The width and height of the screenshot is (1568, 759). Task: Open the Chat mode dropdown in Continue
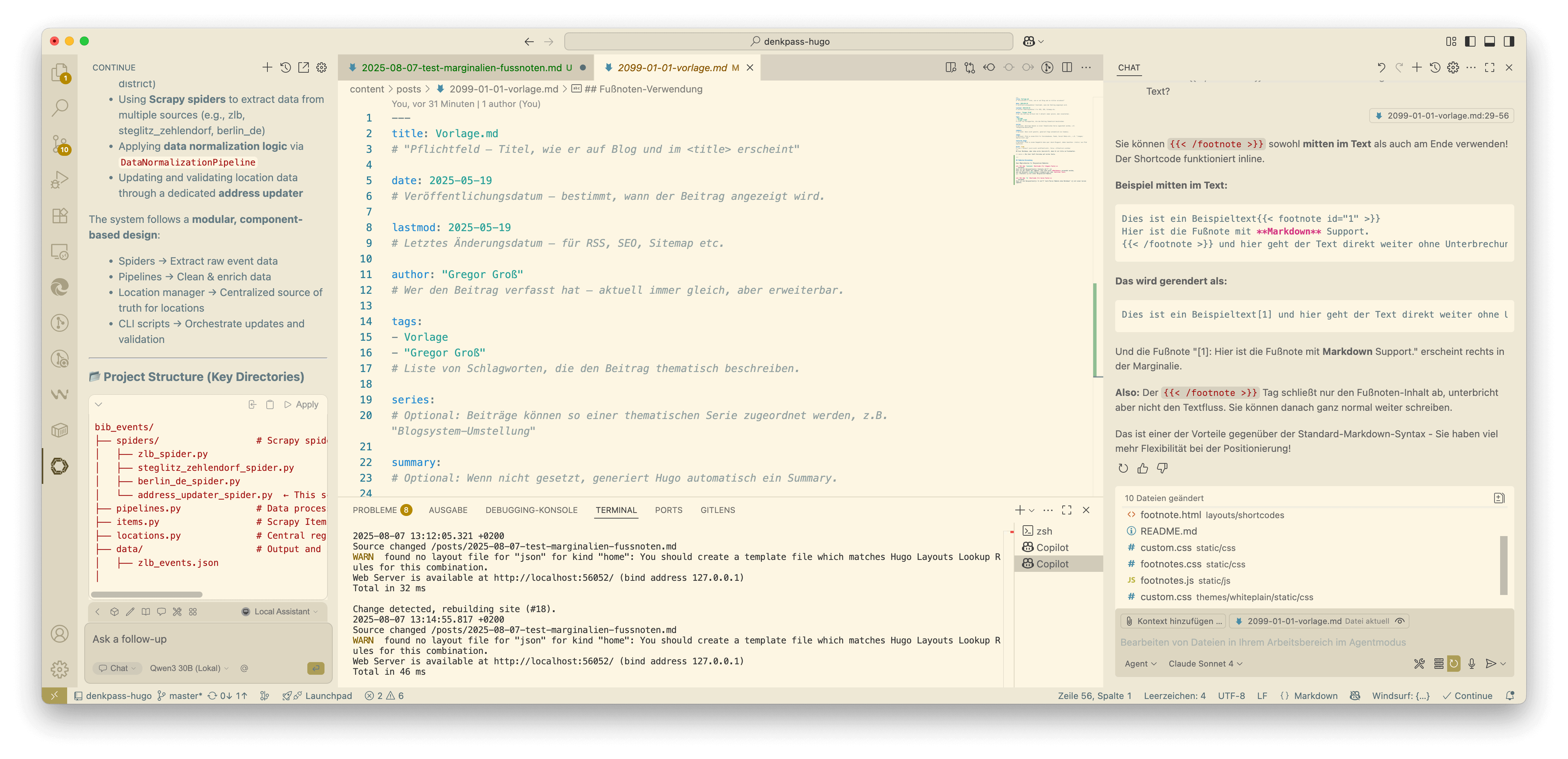click(117, 668)
